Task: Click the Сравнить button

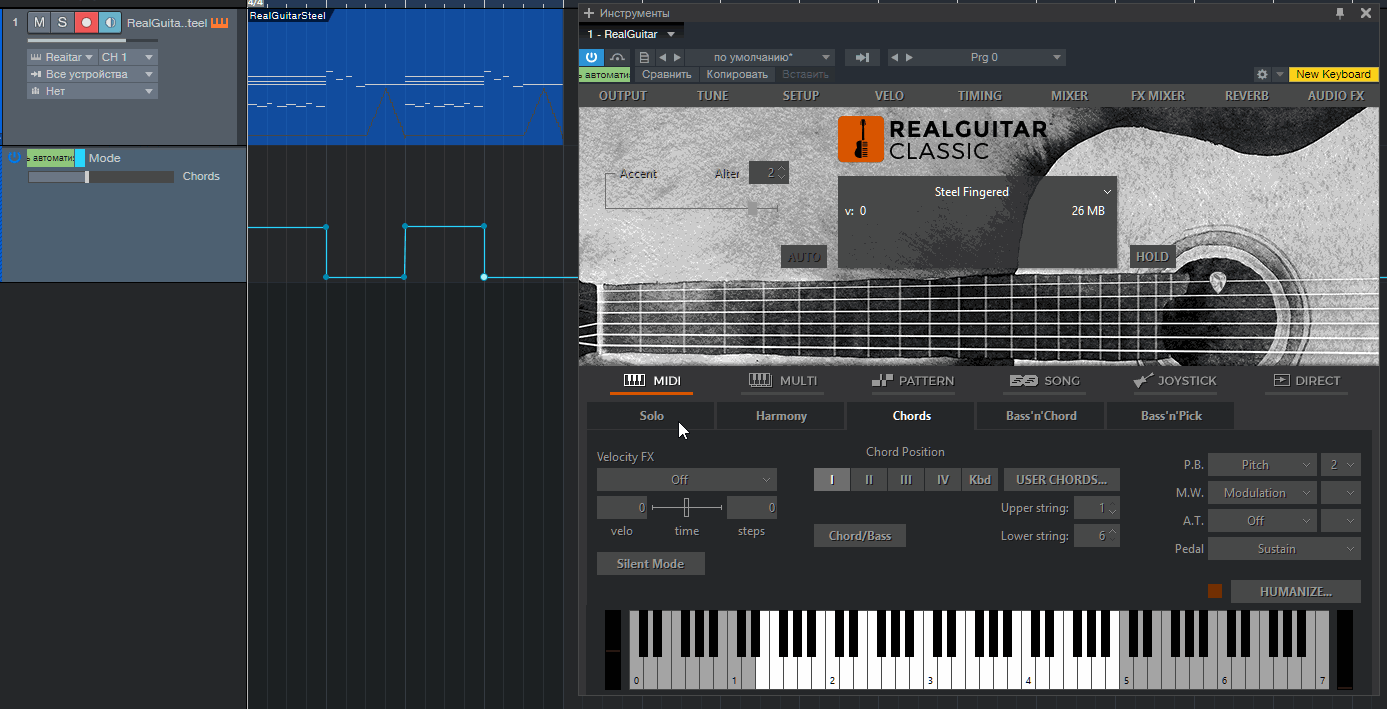Action: [x=666, y=75]
